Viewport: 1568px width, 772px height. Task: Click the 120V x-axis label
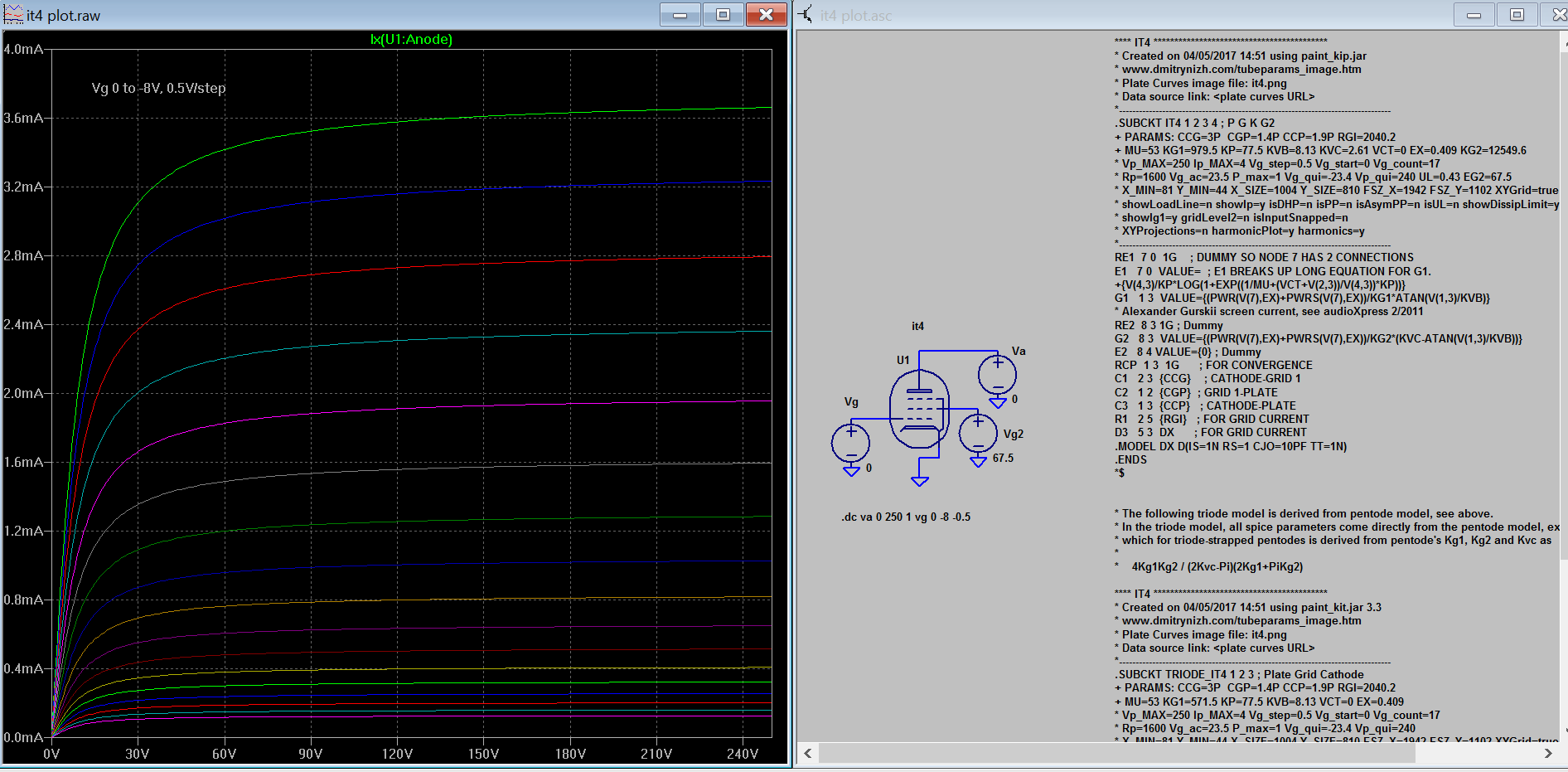pos(397,754)
